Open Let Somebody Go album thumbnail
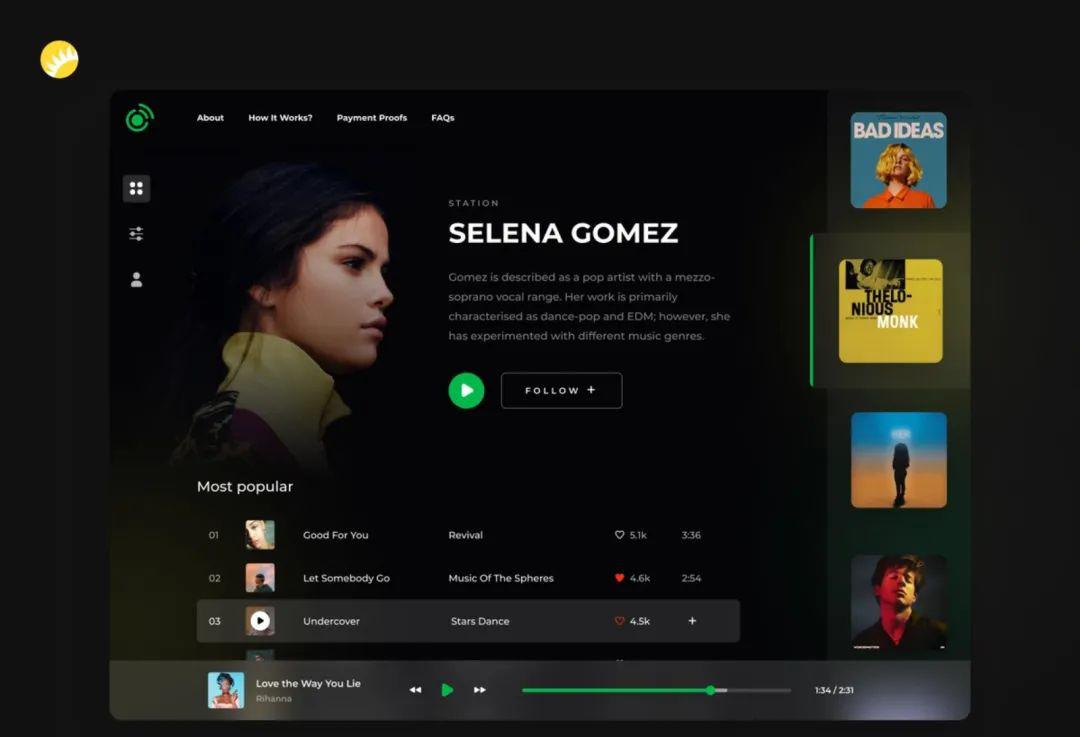Screen dimensions: 1080x737 260,578
